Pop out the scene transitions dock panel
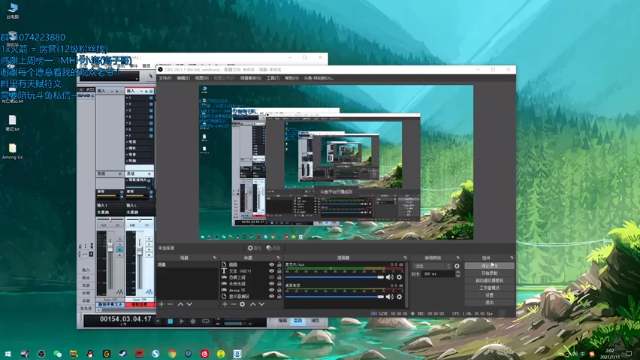The image size is (640, 360). (458, 258)
